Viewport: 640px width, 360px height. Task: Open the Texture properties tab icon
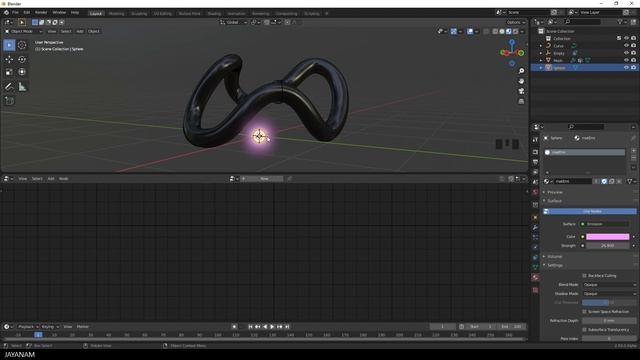pyautogui.click(x=536, y=290)
